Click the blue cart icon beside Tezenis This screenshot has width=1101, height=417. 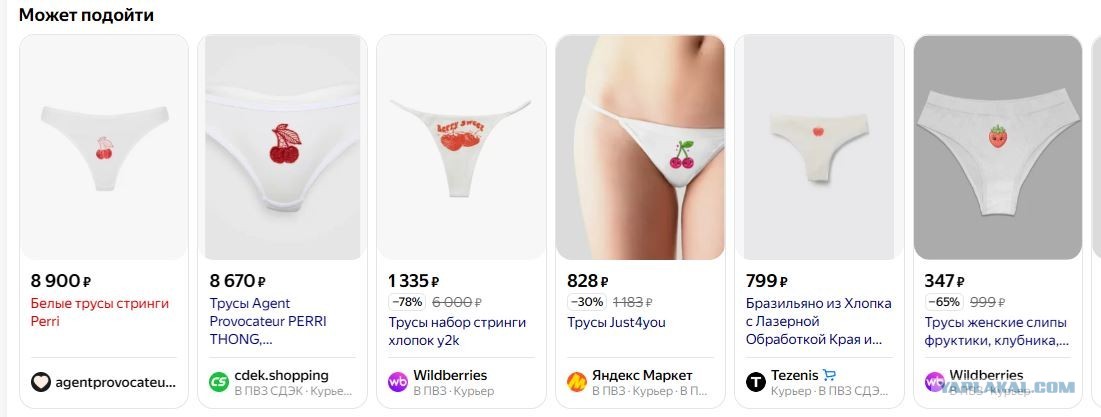[x=829, y=376]
